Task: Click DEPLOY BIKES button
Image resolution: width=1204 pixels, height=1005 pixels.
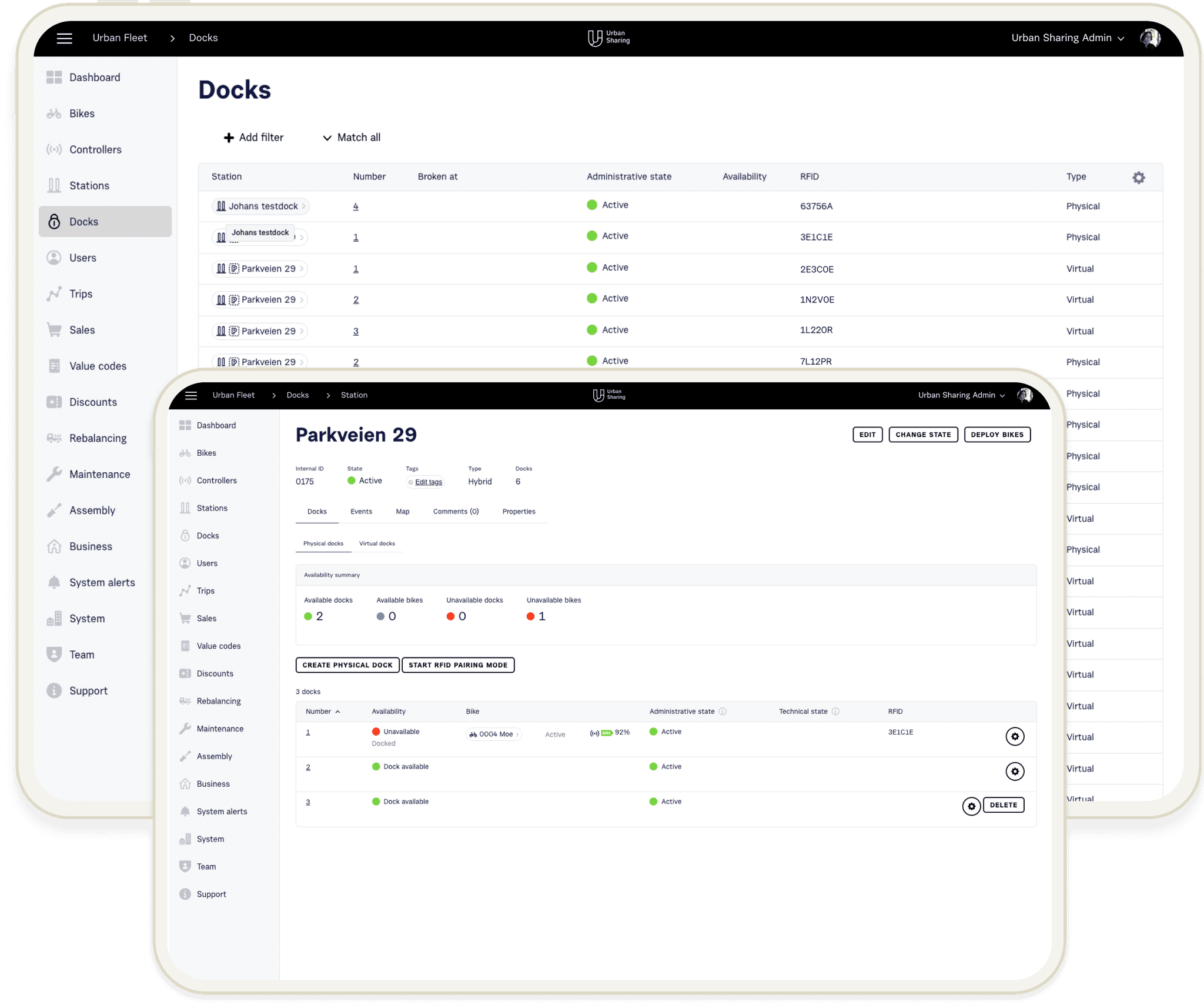Action: tap(997, 435)
